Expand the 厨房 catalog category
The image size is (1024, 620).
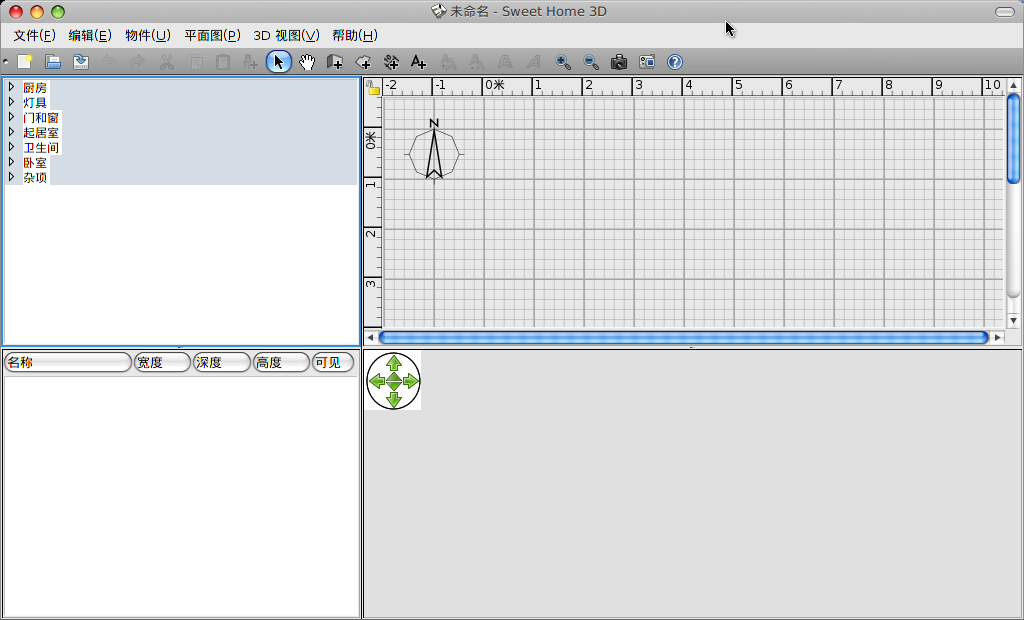click(x=11, y=87)
